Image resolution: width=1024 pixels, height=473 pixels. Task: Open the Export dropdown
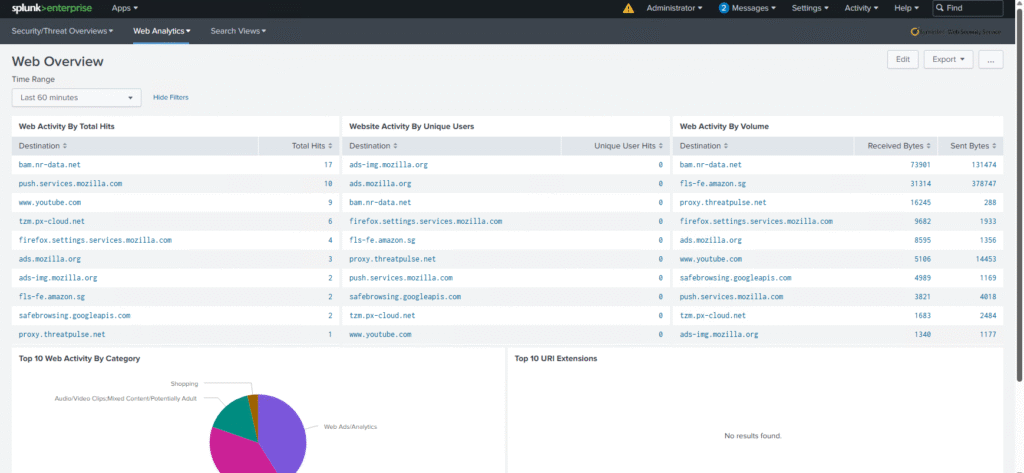tap(949, 60)
